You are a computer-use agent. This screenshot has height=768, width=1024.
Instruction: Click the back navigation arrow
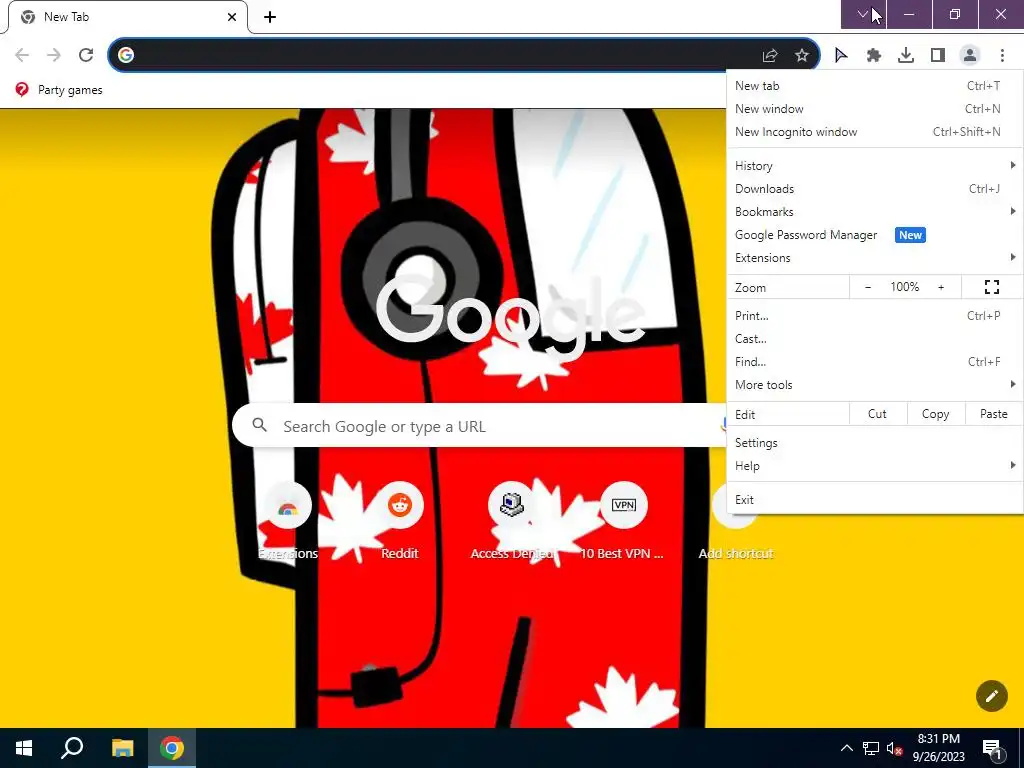22,55
